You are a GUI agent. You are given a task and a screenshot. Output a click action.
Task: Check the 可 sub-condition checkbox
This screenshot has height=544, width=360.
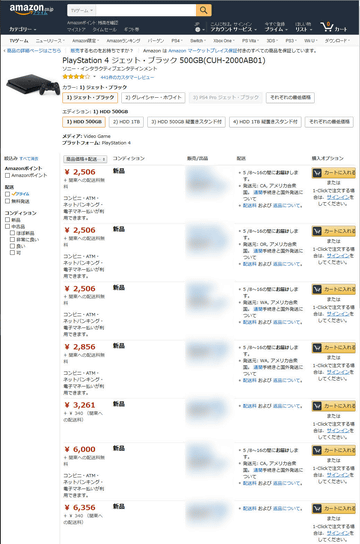coord(12,253)
